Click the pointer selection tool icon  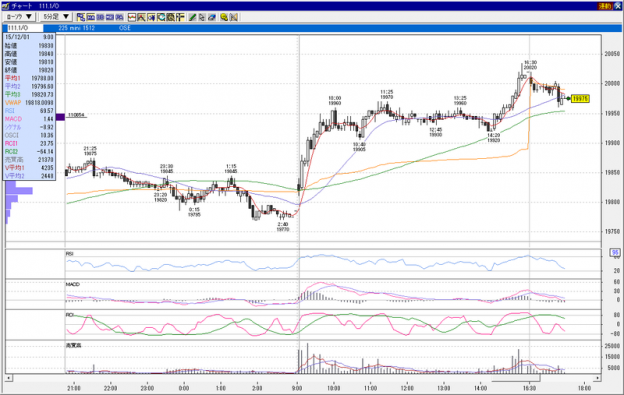202,17
